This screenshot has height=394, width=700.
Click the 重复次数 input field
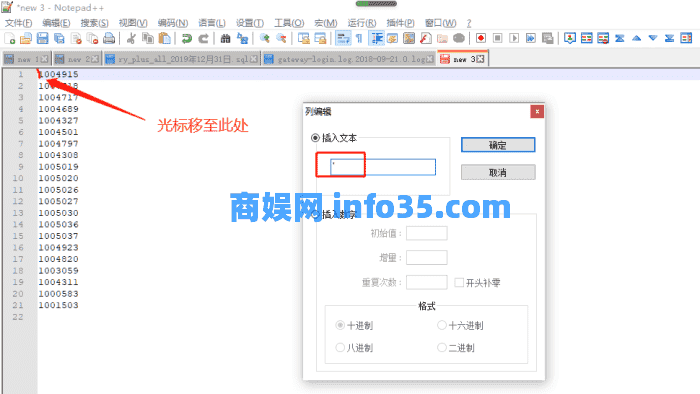pos(427,282)
